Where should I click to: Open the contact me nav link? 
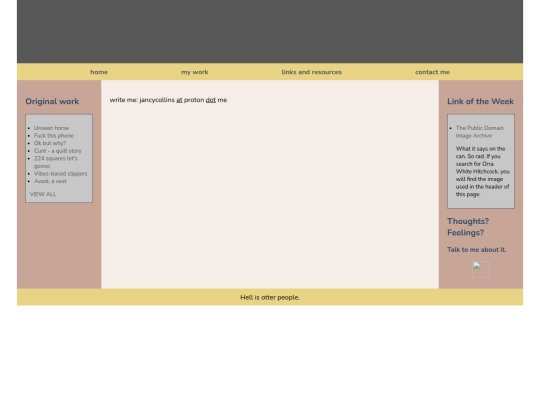coord(432,72)
